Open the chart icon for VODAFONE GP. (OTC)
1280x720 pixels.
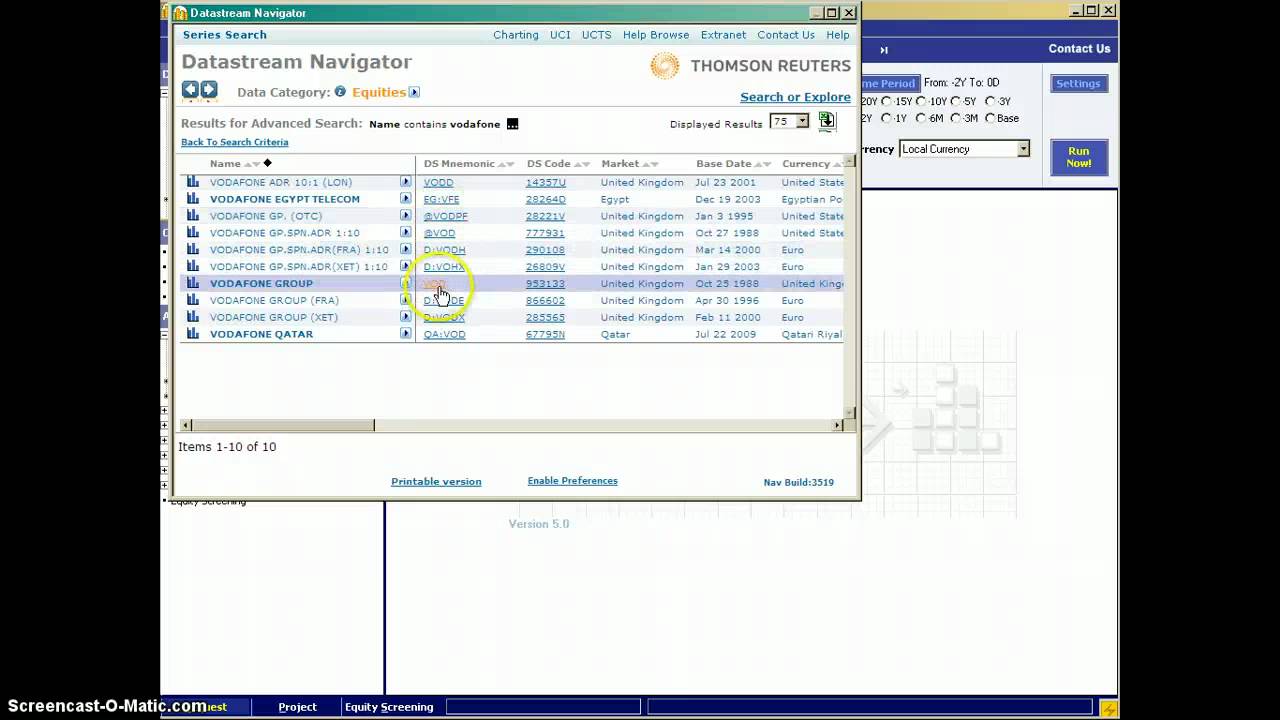tap(193, 216)
